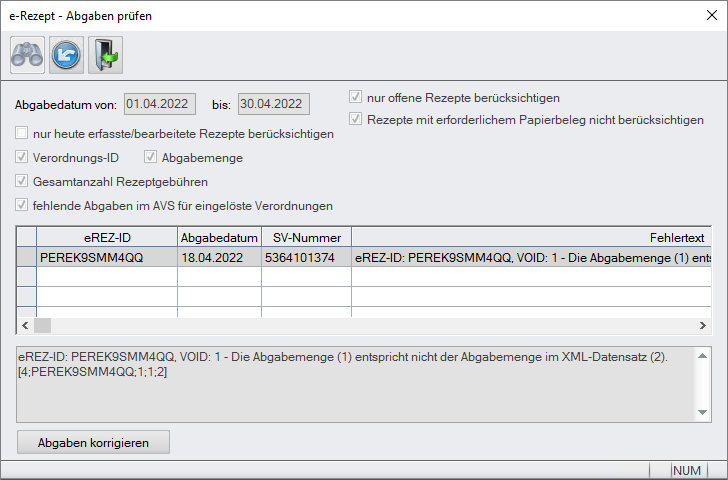Sort by the Abgabedatum column header
Screen dimensions: 728x480
coord(219,237)
